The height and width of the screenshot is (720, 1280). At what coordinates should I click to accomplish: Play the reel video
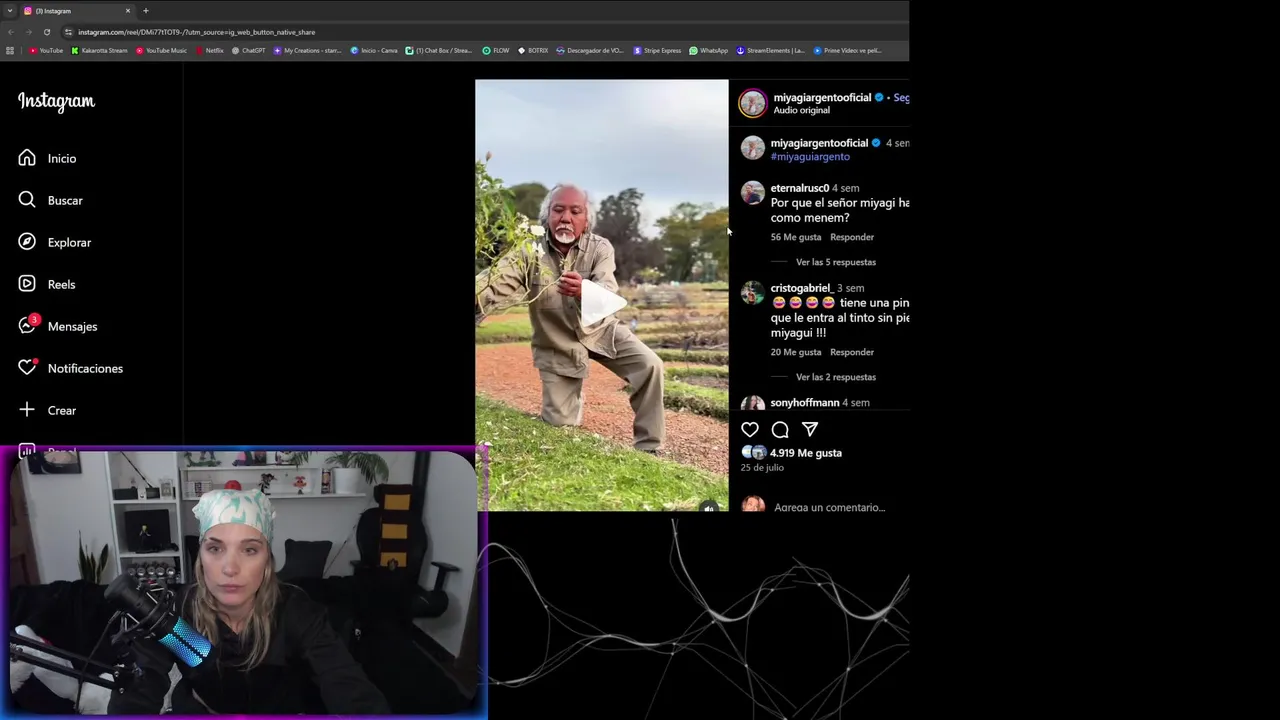(602, 303)
